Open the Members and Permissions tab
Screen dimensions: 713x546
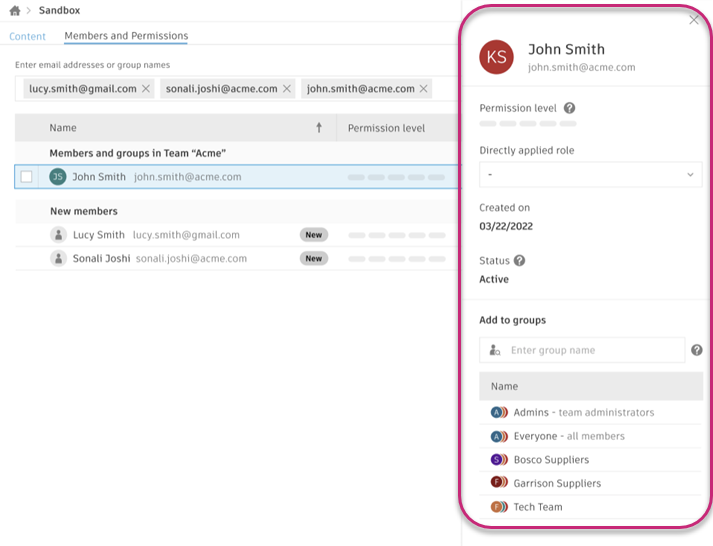[x=126, y=36]
